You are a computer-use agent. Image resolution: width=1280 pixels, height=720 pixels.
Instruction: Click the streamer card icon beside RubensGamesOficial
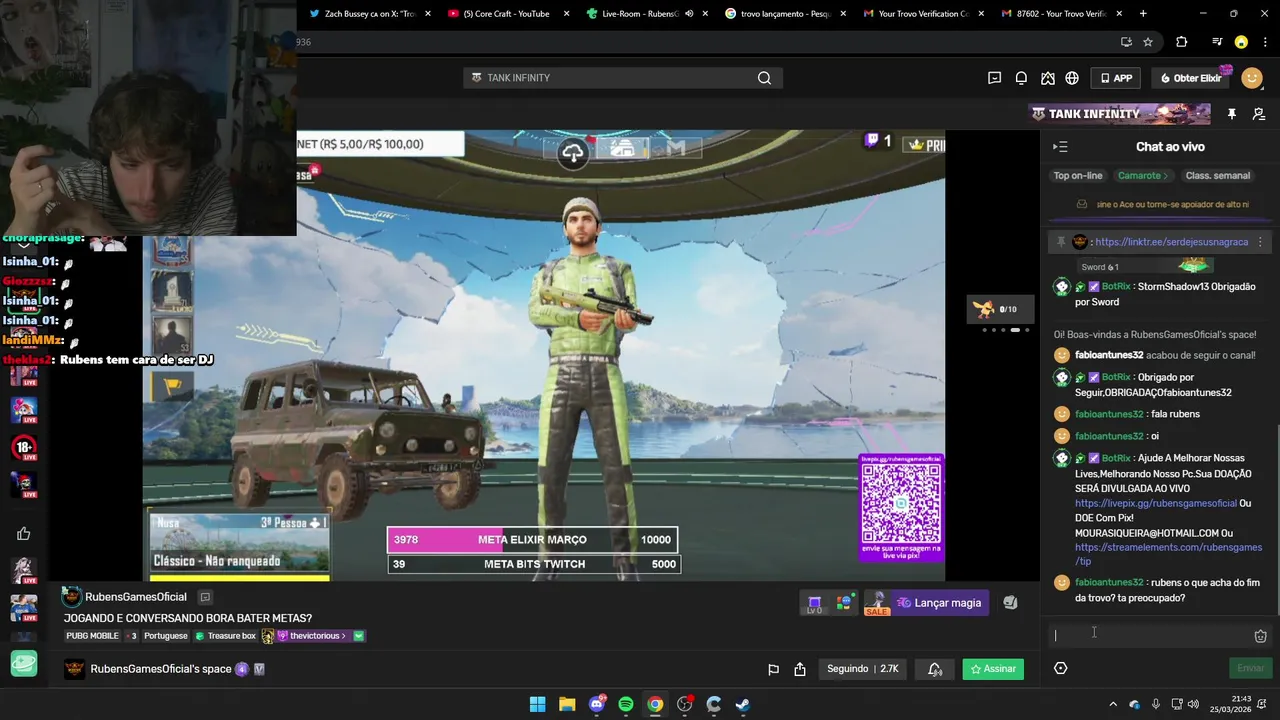(205, 597)
